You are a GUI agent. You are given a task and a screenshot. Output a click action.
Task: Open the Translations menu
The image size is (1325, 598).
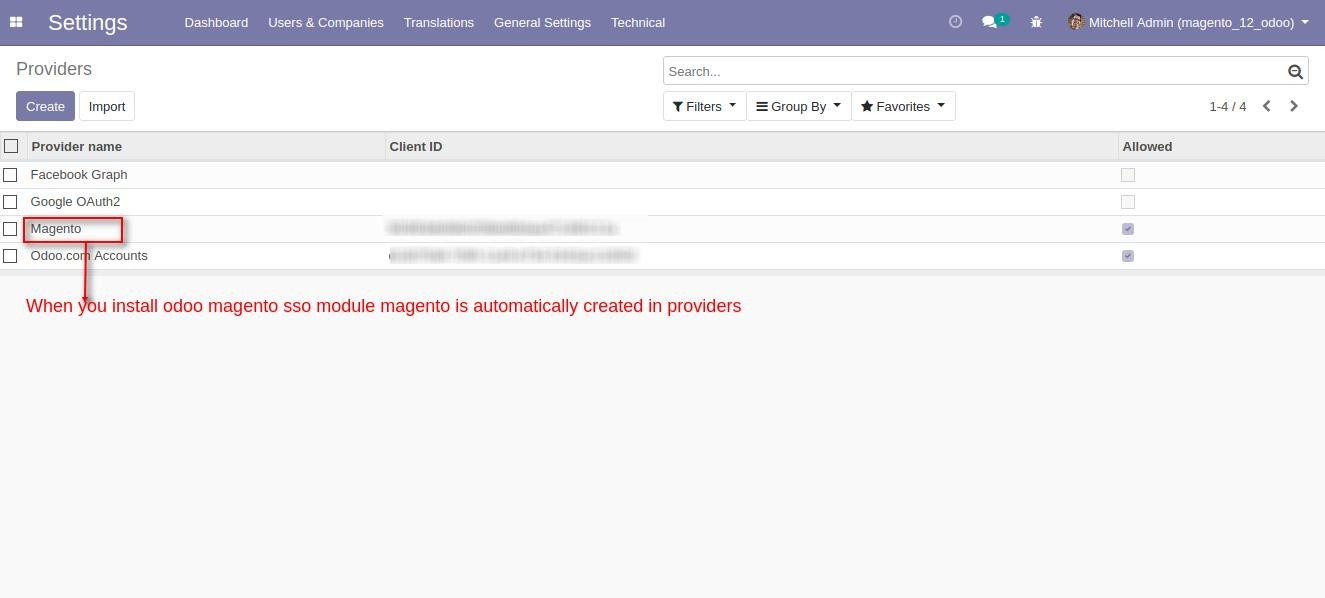[x=439, y=22]
